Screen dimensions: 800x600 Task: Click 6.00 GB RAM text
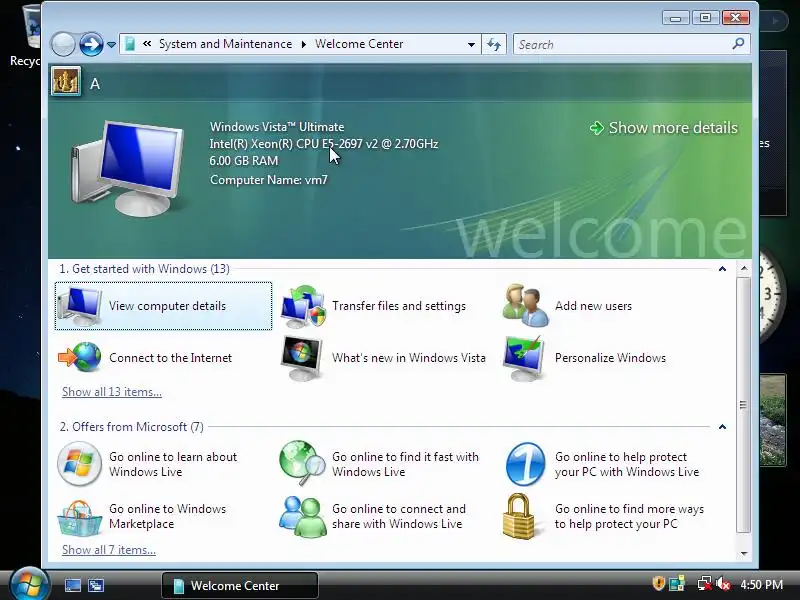click(244, 161)
